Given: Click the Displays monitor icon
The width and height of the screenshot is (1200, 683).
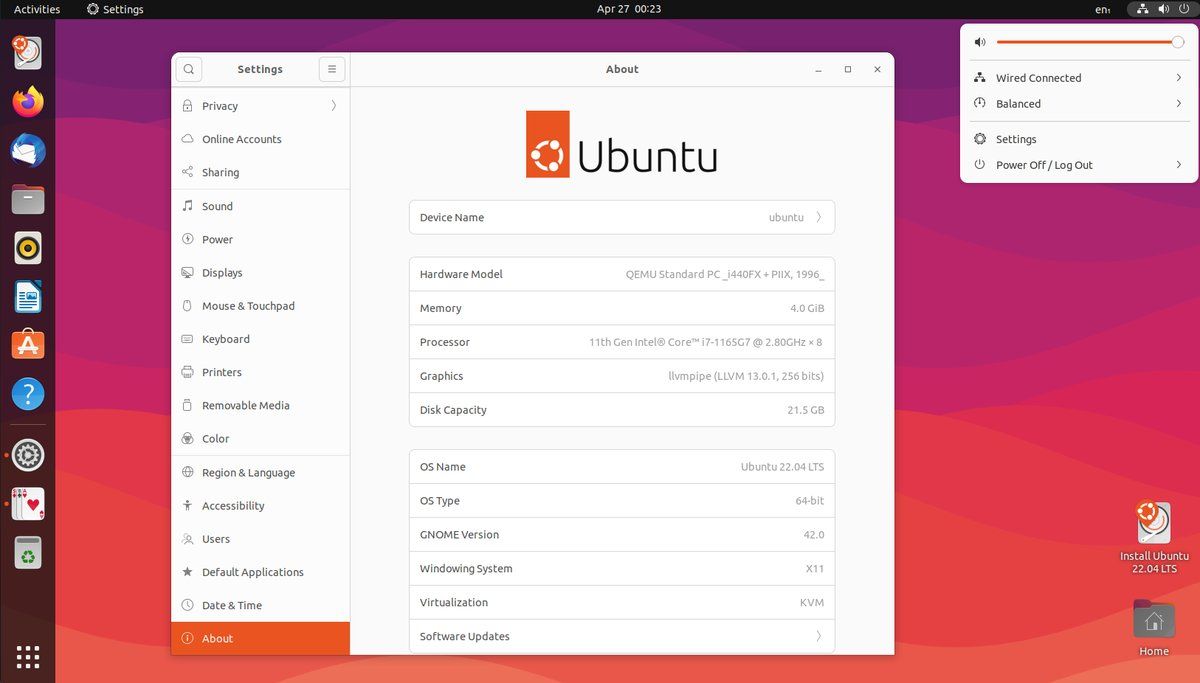Looking at the screenshot, I should [187, 272].
